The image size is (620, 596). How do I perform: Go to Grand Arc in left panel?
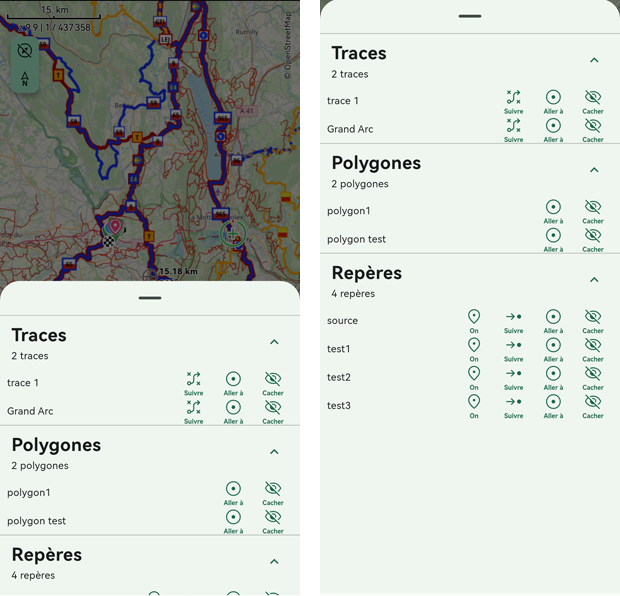coord(233,412)
